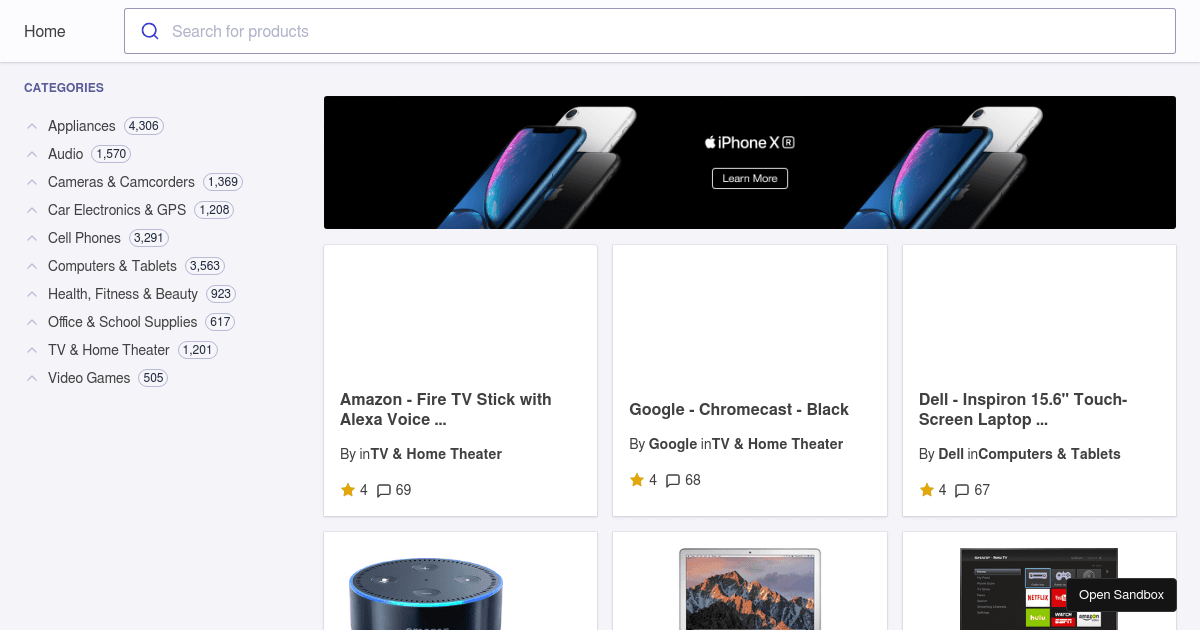The width and height of the screenshot is (1200, 630).
Task: Click the Learn More button in the banner
Action: click(749, 178)
